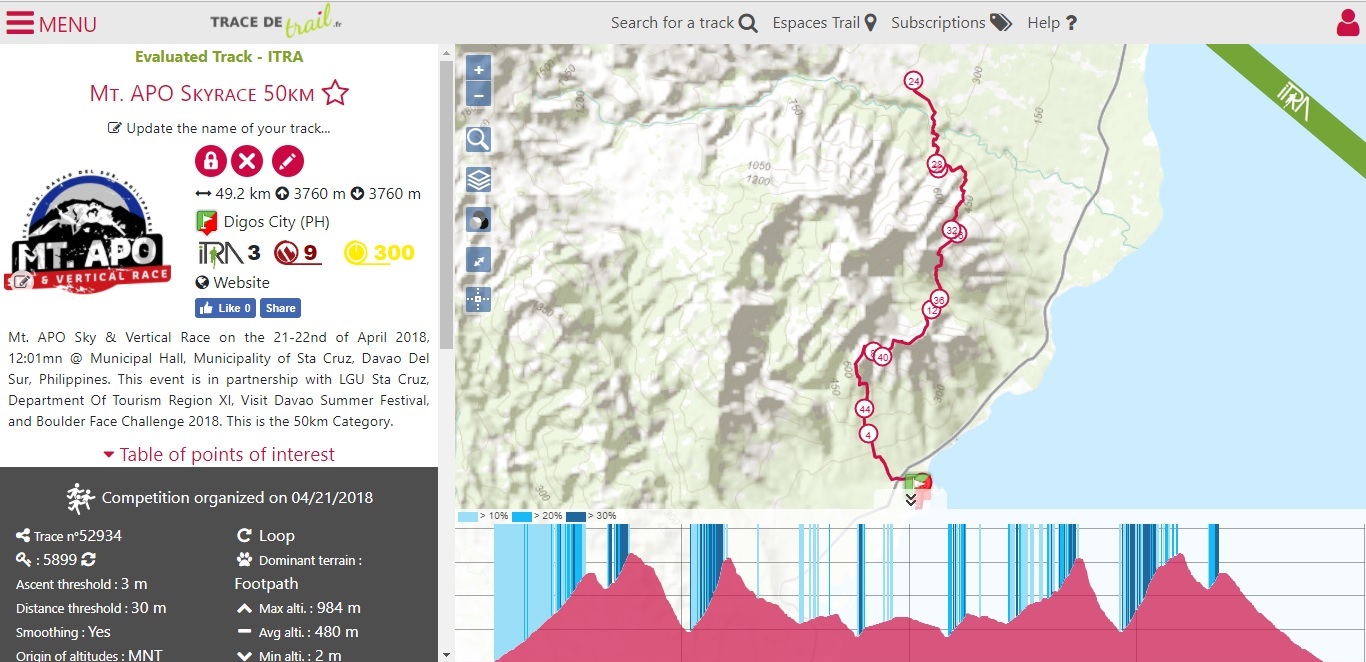Click the red pencil edit icon
The height and width of the screenshot is (662, 1366).
click(x=287, y=161)
